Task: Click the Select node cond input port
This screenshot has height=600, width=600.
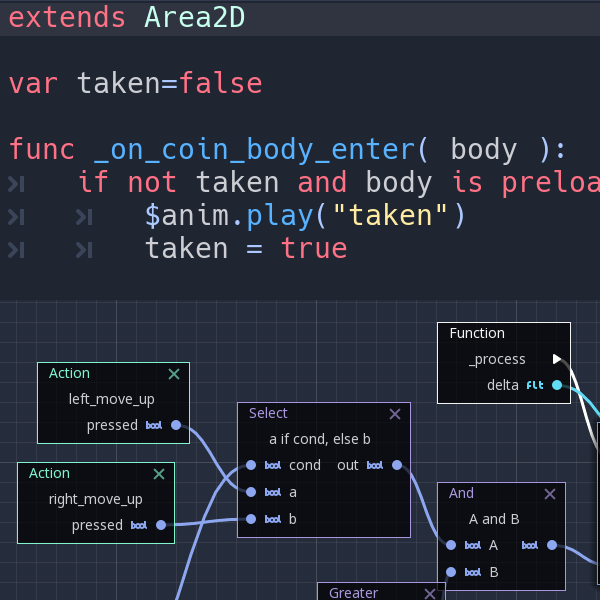Action: [x=251, y=465]
